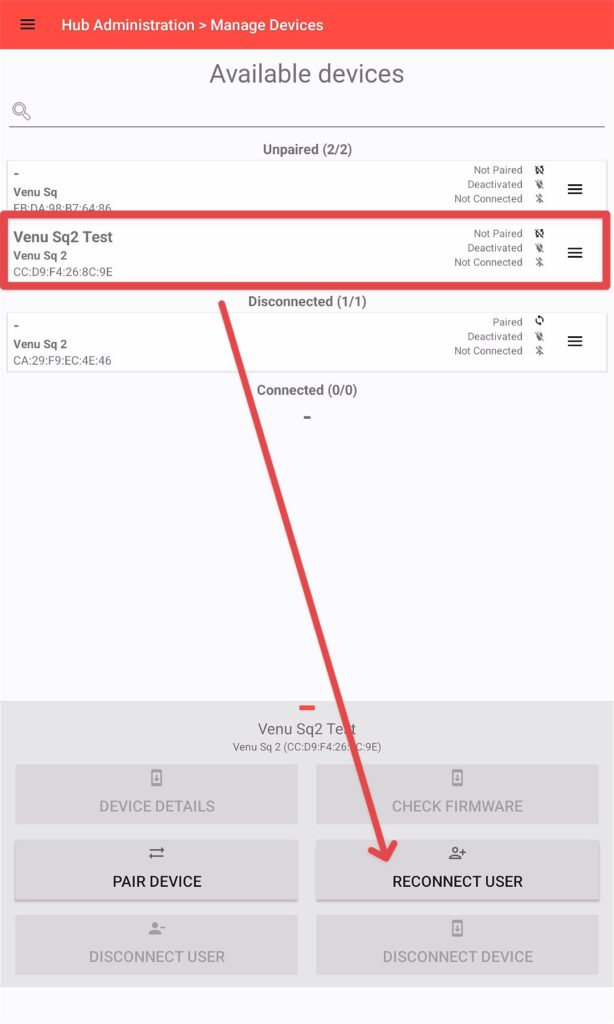Open options menu for Venu Sq2 Test
The image size is (614, 1024).
coord(575,253)
